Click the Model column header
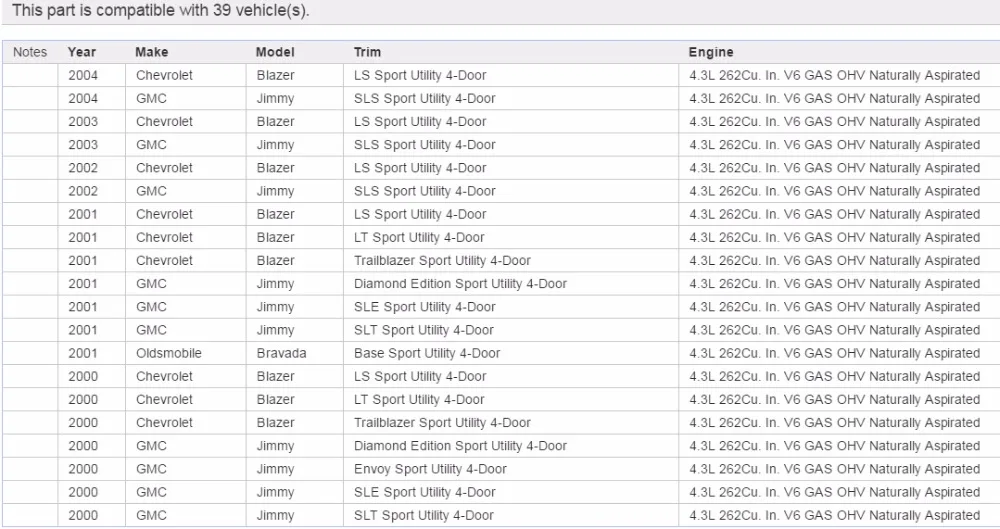The image size is (1000, 529). [275, 52]
